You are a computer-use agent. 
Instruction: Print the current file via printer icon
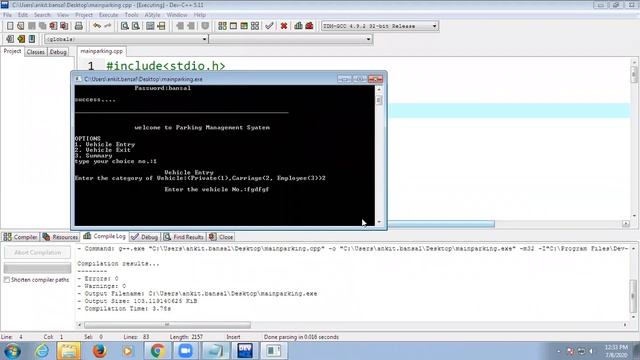click(79, 26)
